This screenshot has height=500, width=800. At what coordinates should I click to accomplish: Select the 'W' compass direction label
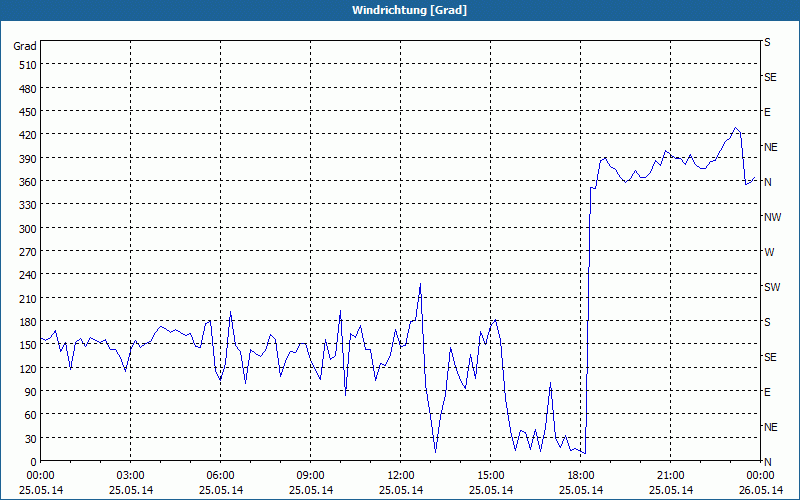[769, 252]
